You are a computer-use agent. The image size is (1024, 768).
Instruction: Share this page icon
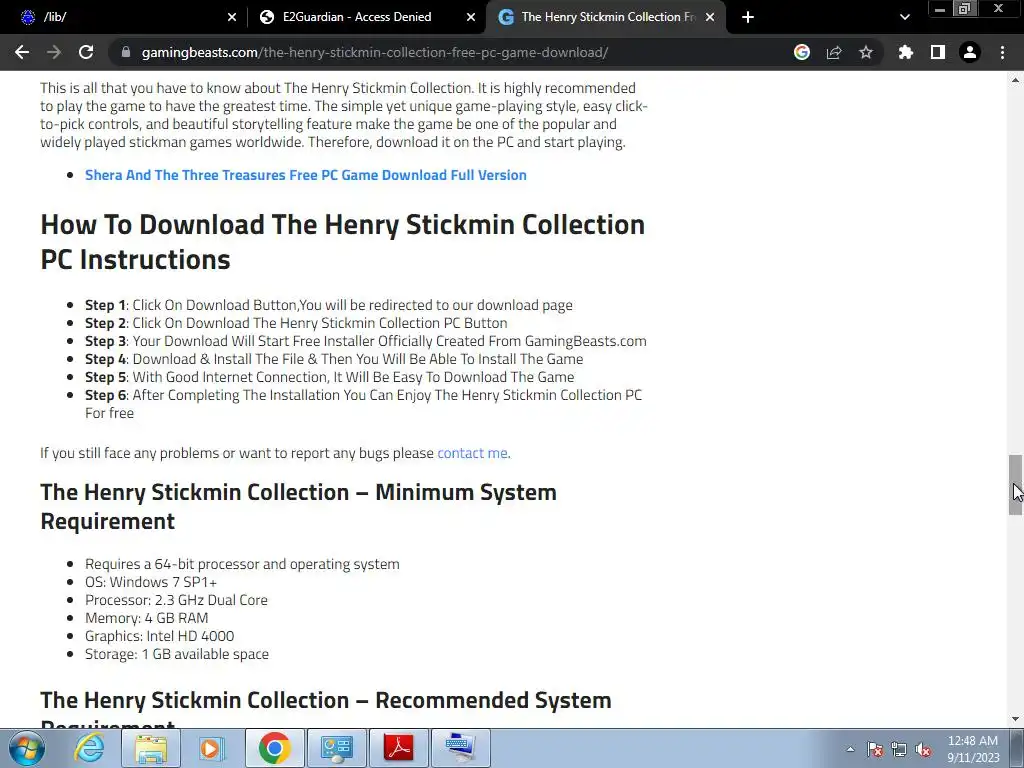click(x=834, y=52)
